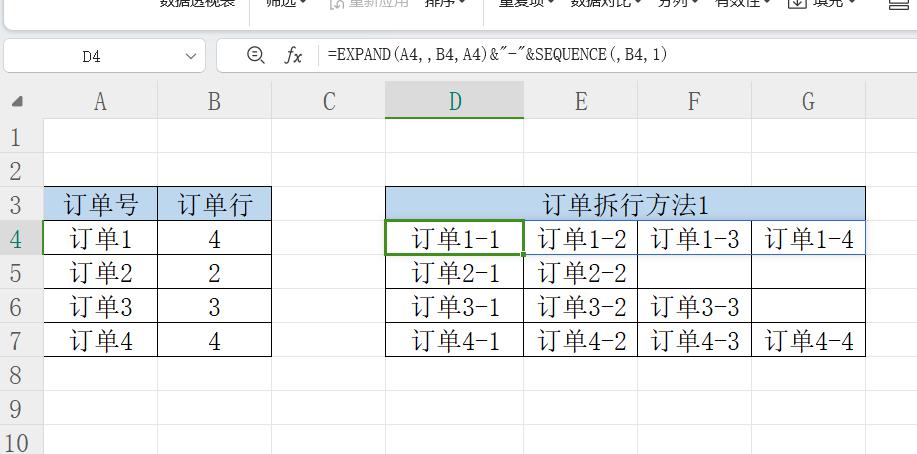Click the fx insert function icon
Screen dimensions: 917x454
pos(293,56)
